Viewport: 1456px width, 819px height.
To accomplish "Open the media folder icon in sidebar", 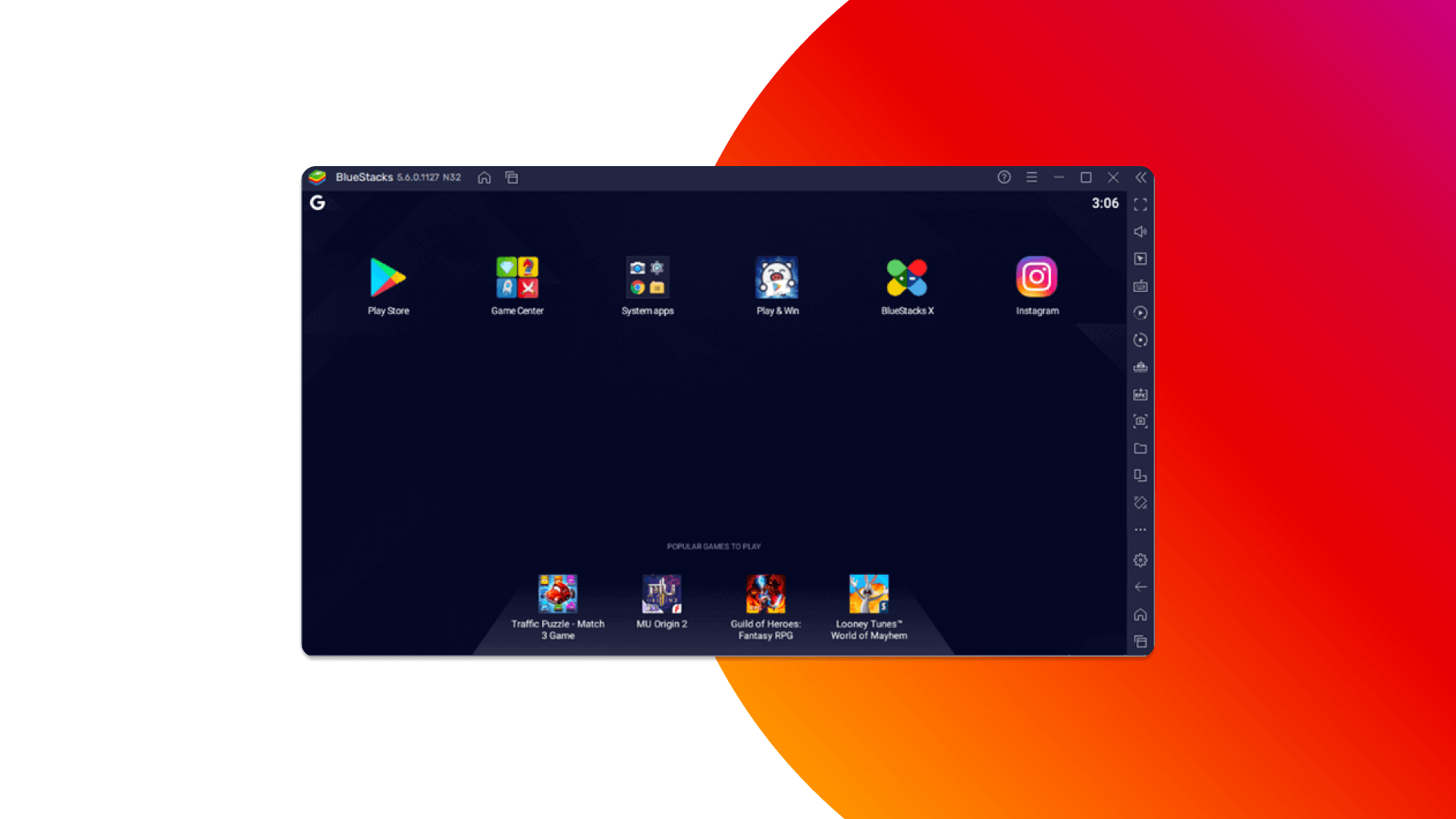I will coord(1141,449).
